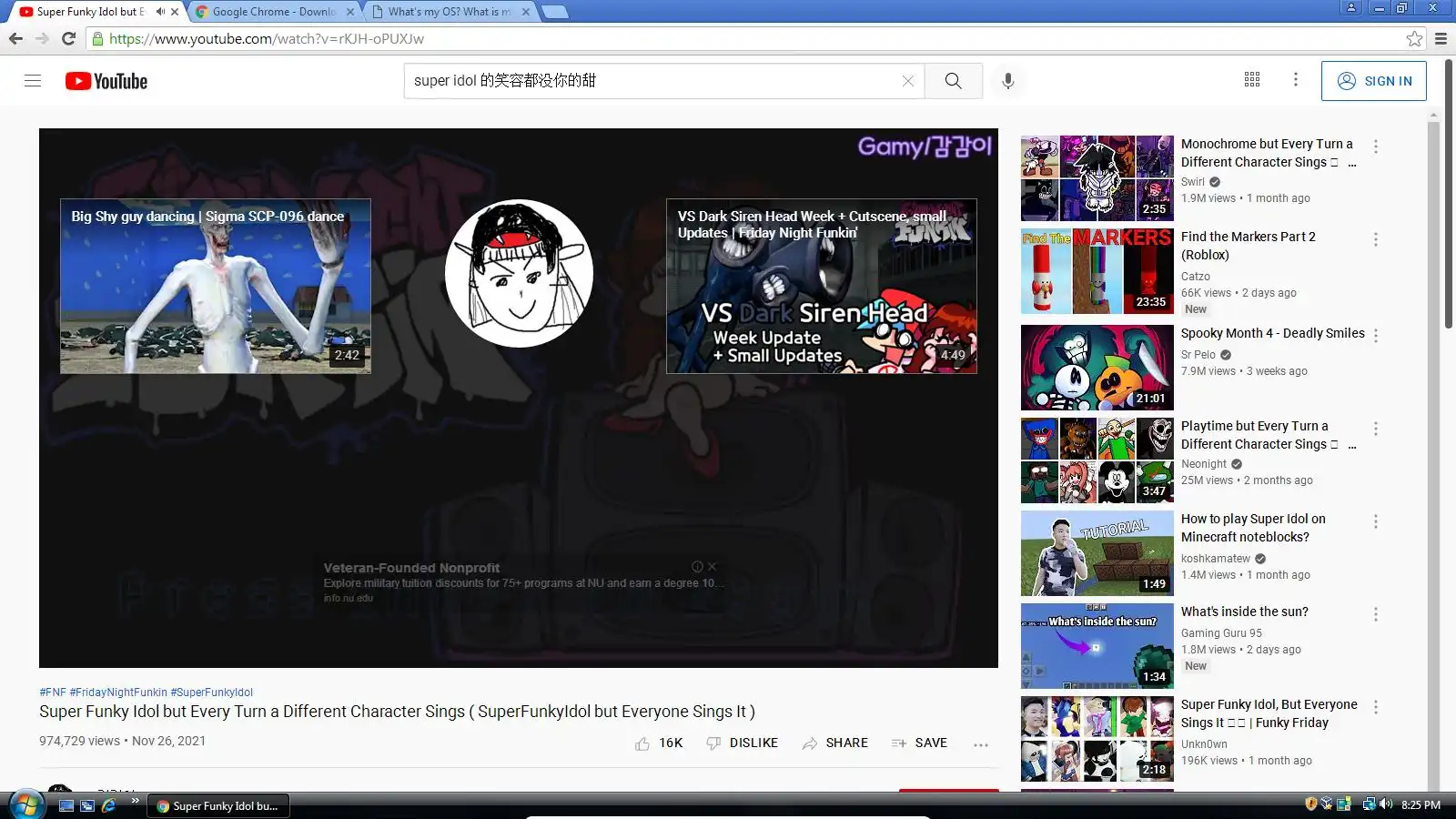The image size is (1456, 819).
Task: Go to YouTube home via the logo
Action: (106, 81)
